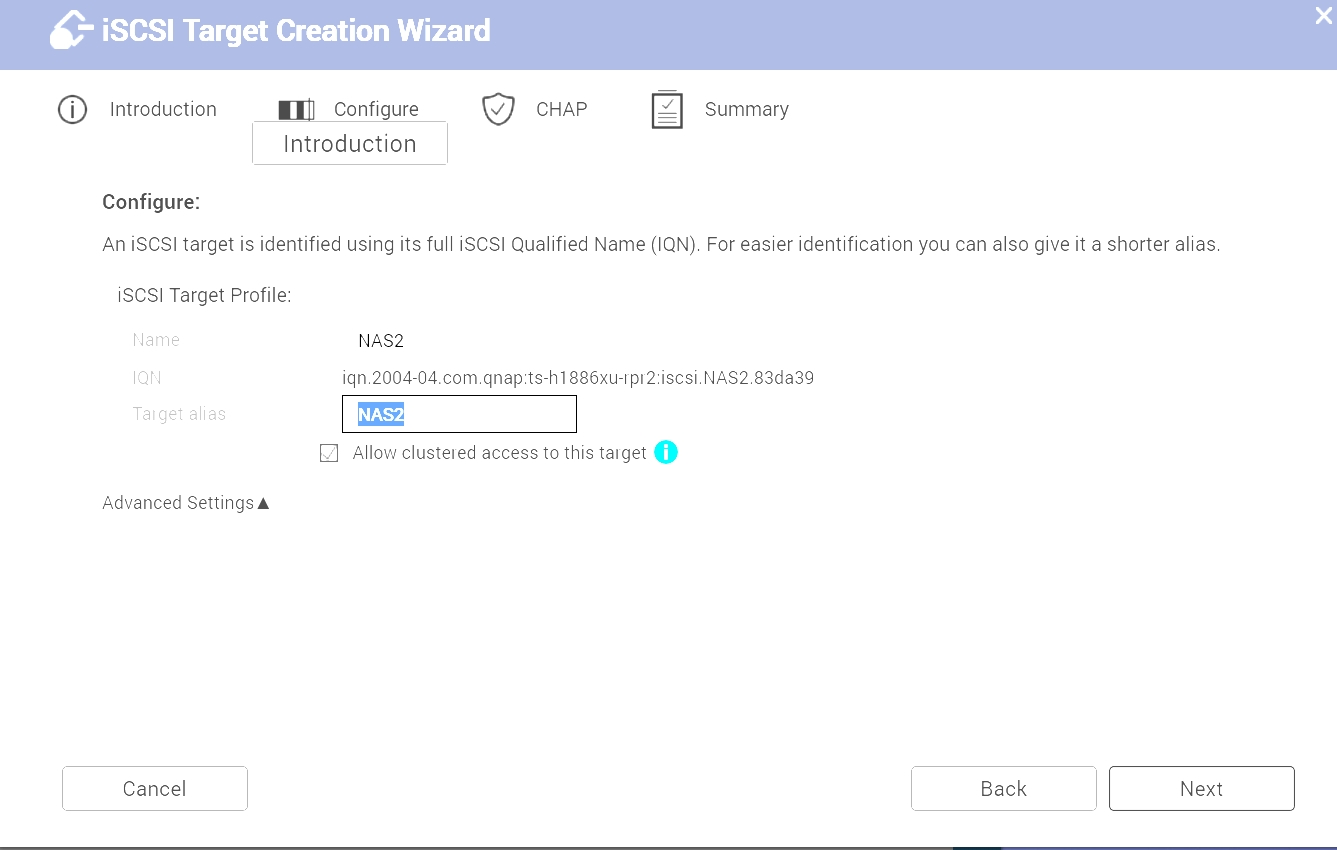Click the teal info icon beside clustered access
The height and width of the screenshot is (850, 1337).
(x=665, y=452)
